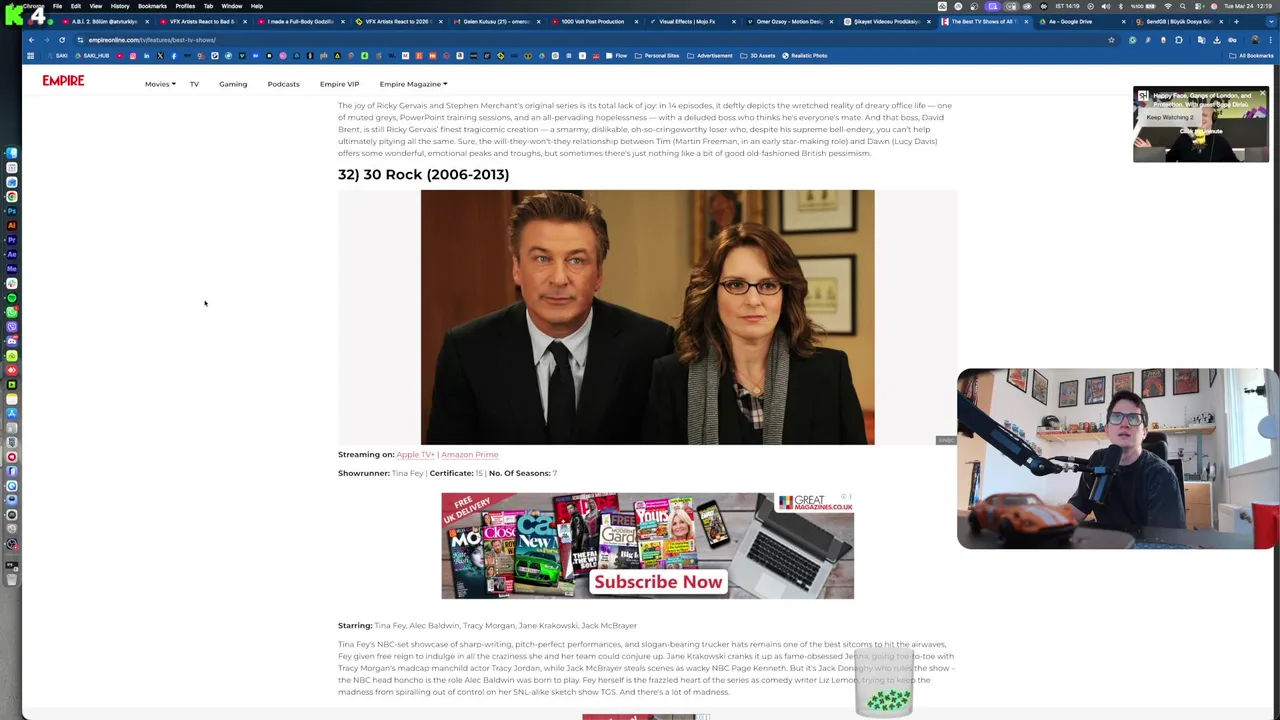Go to the Empire logo homepage
The height and width of the screenshot is (720, 1280).
click(63, 81)
